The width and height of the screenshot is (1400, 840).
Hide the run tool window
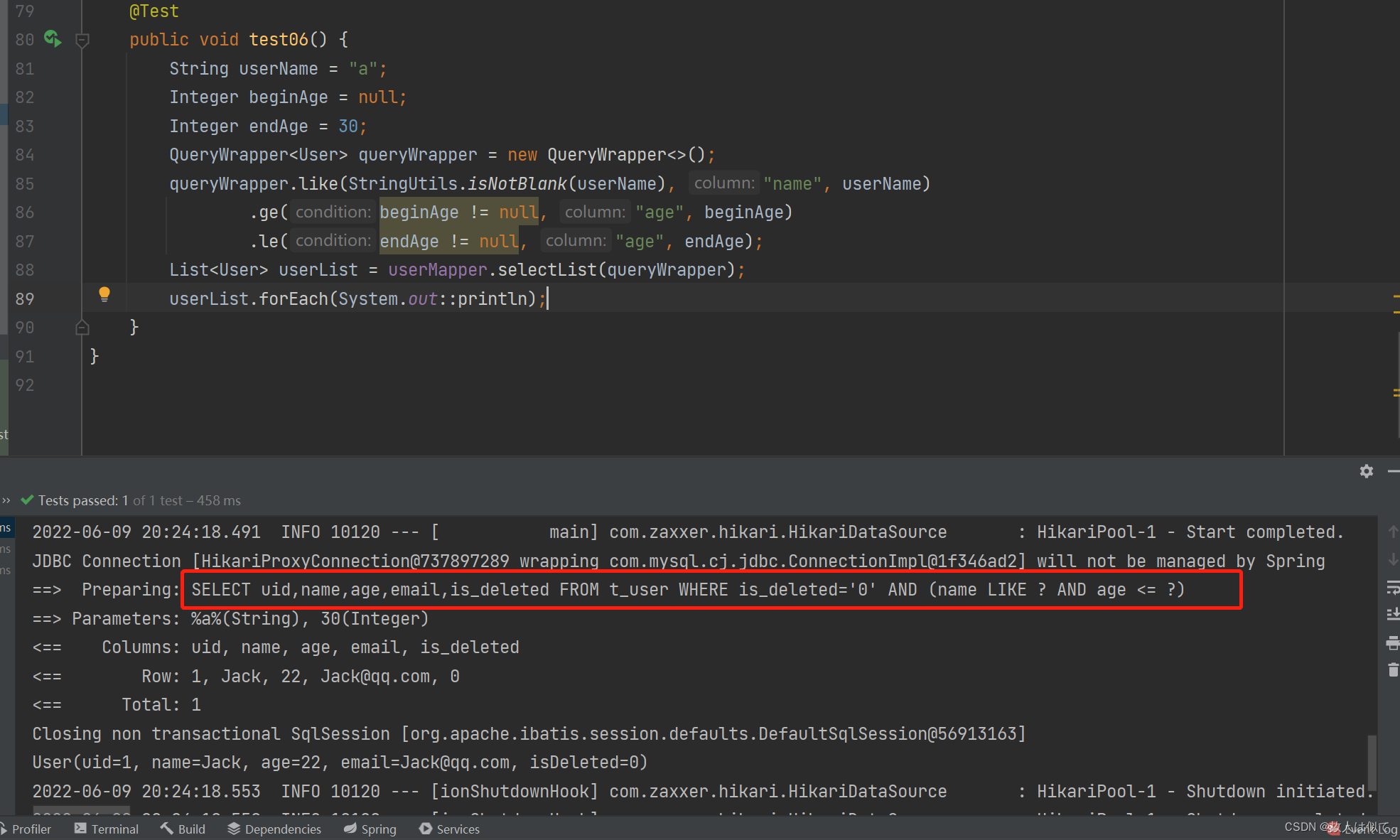1394,471
